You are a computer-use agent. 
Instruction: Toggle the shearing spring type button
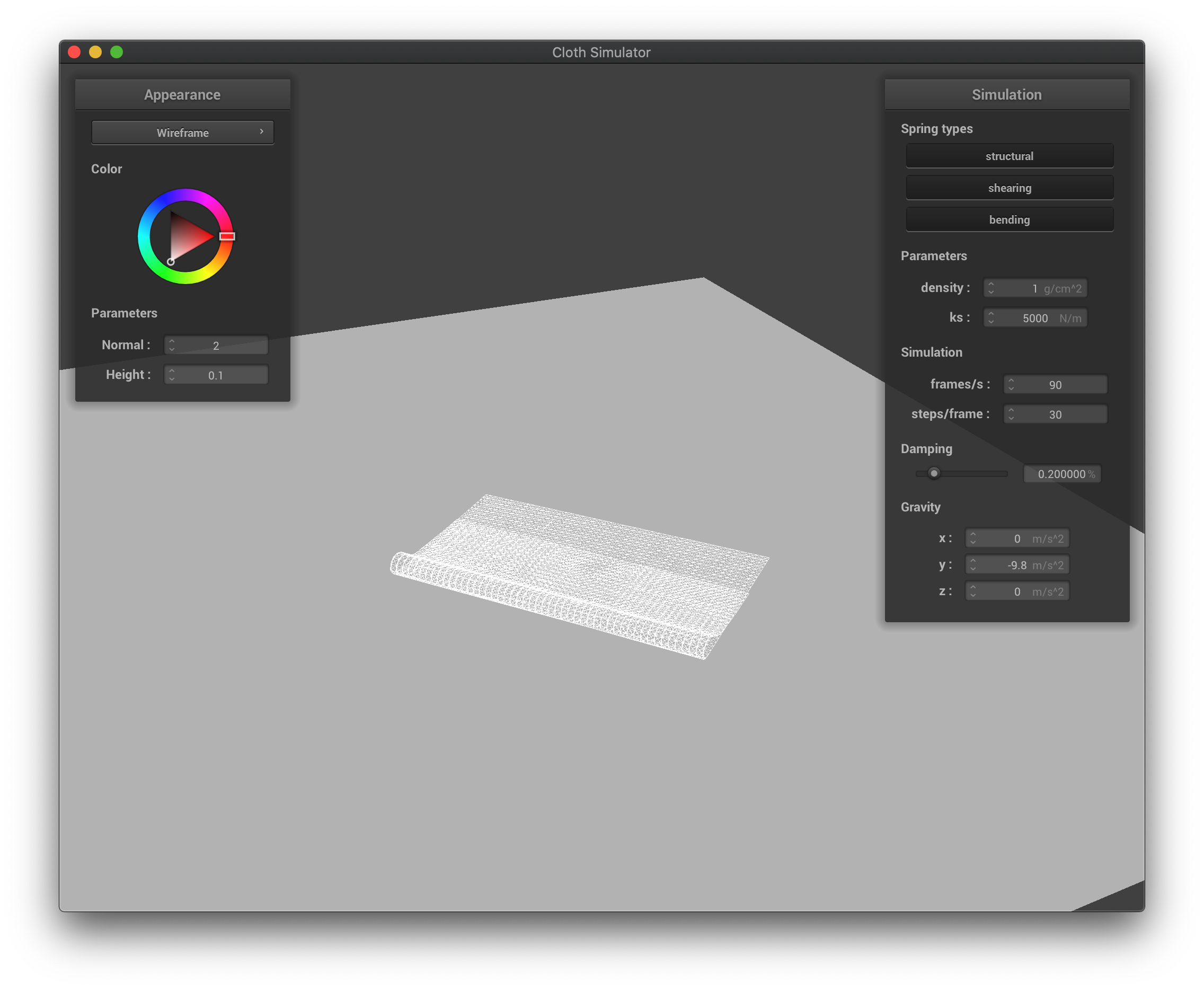point(1009,188)
